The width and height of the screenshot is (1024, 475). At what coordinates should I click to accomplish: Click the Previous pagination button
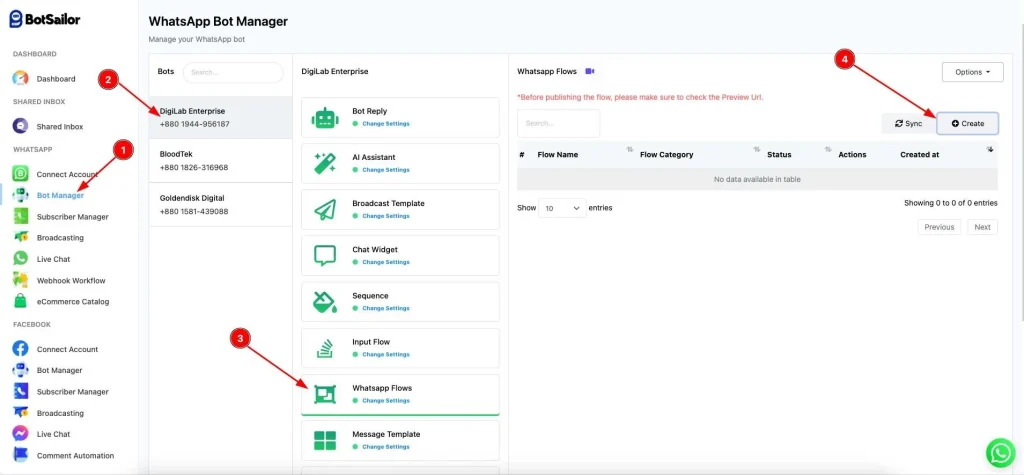939,227
